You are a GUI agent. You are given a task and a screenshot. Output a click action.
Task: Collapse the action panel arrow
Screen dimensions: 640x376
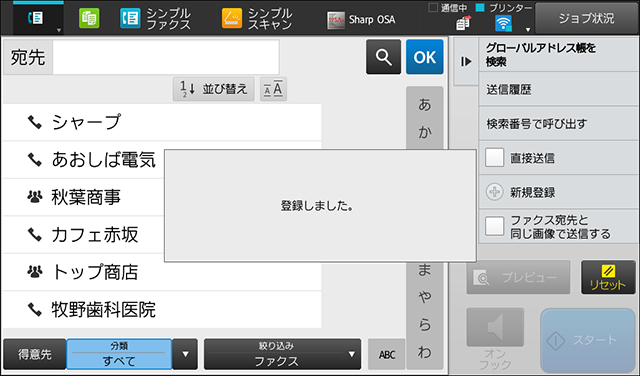pyautogui.click(x=466, y=61)
